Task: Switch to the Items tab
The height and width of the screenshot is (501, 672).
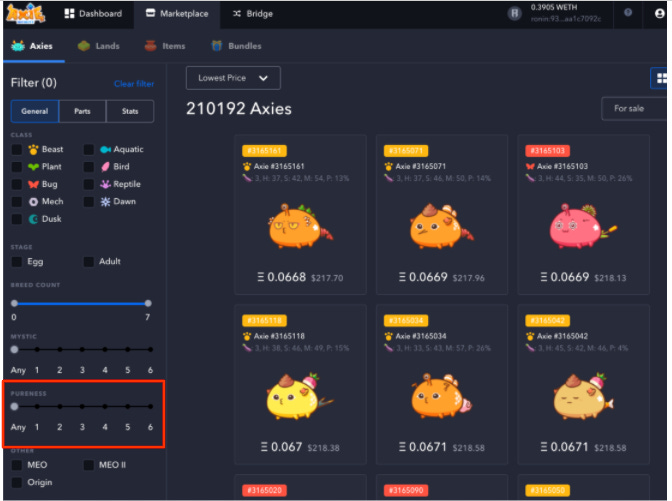Action: coord(165,46)
